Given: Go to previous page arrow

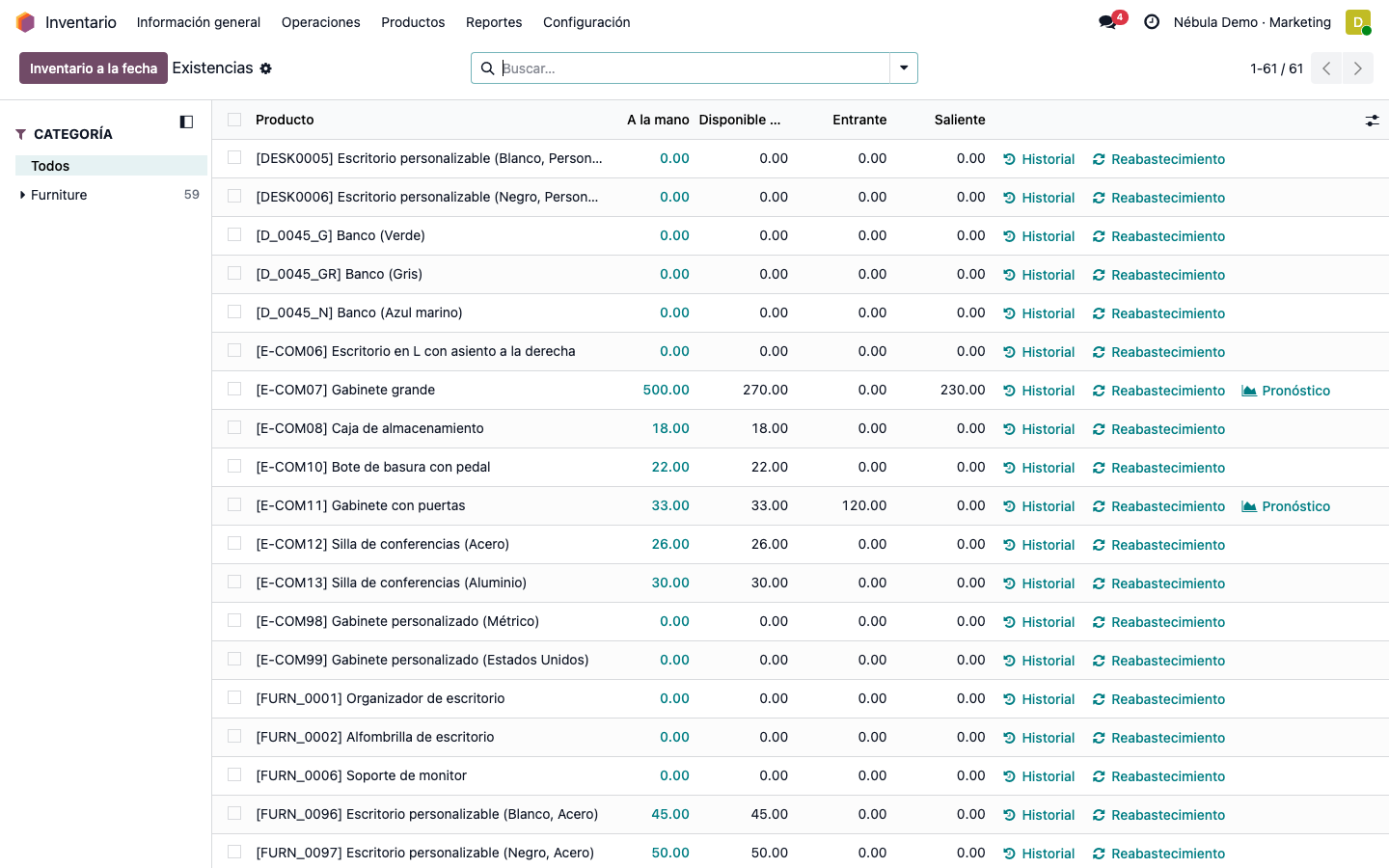Looking at the screenshot, I should click(1326, 68).
